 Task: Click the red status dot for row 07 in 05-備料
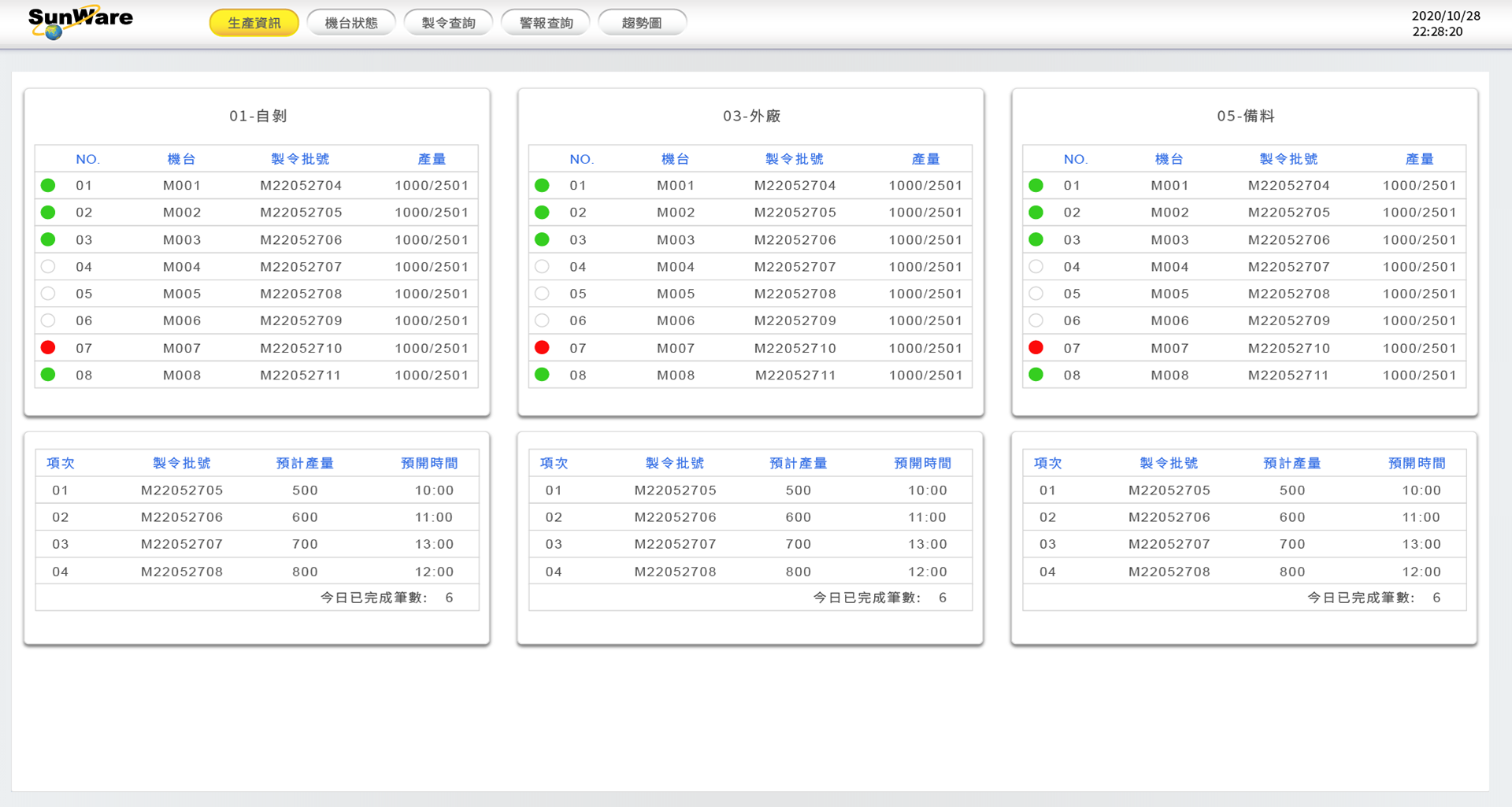[1036, 348]
